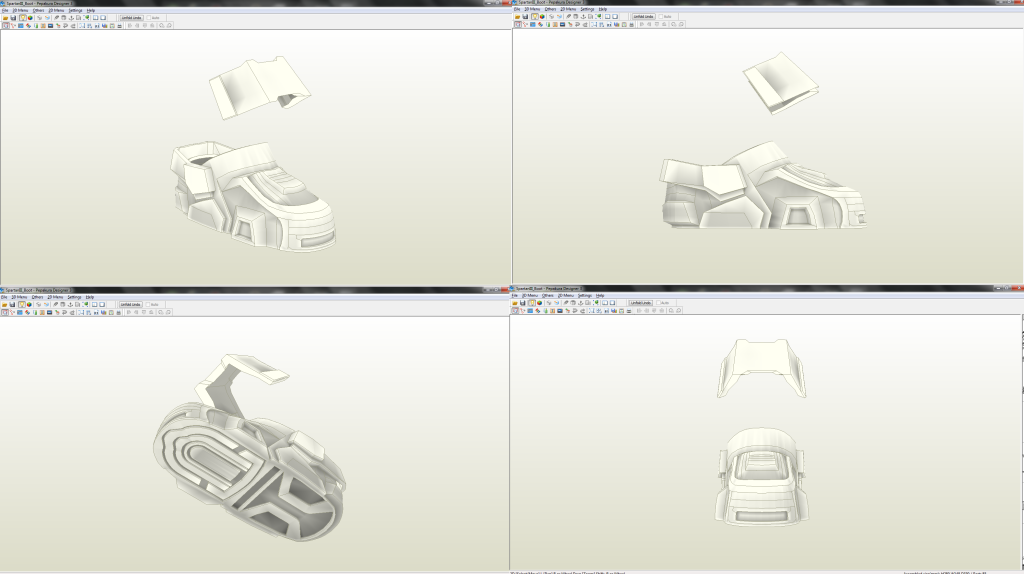Viewport: 1024px width, 574px height.
Task: Click the light bulb icon in bottom-left window
Action: point(21,304)
